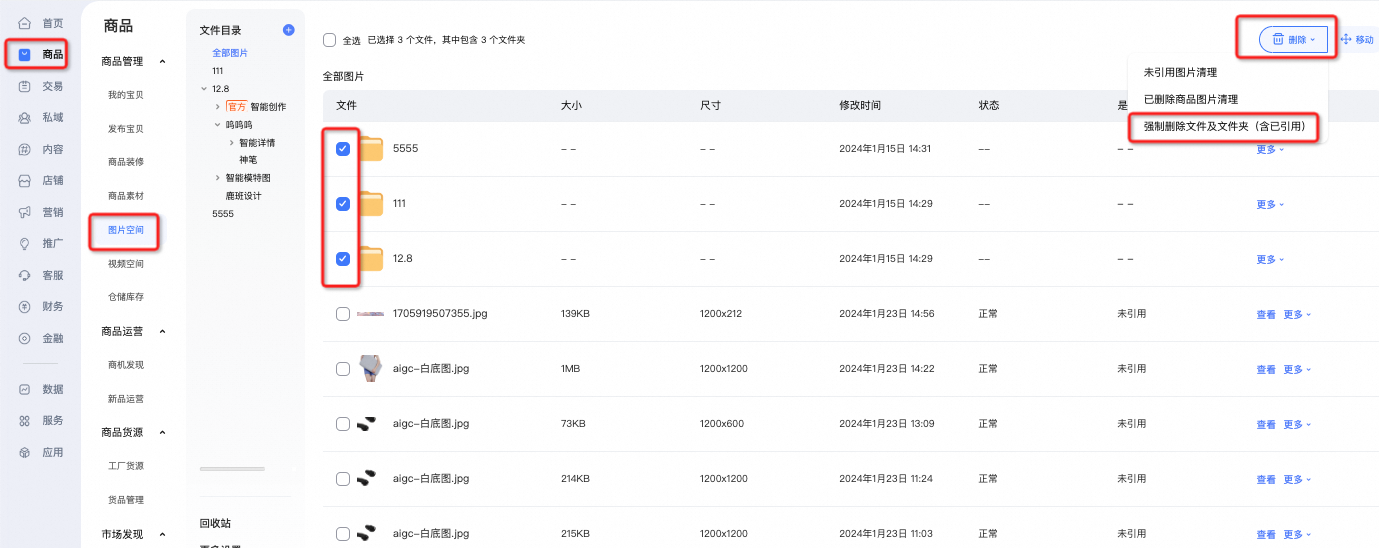Uncheck the 5555 folder checkbox
This screenshot has width=1379, height=548.
[x=343, y=148]
